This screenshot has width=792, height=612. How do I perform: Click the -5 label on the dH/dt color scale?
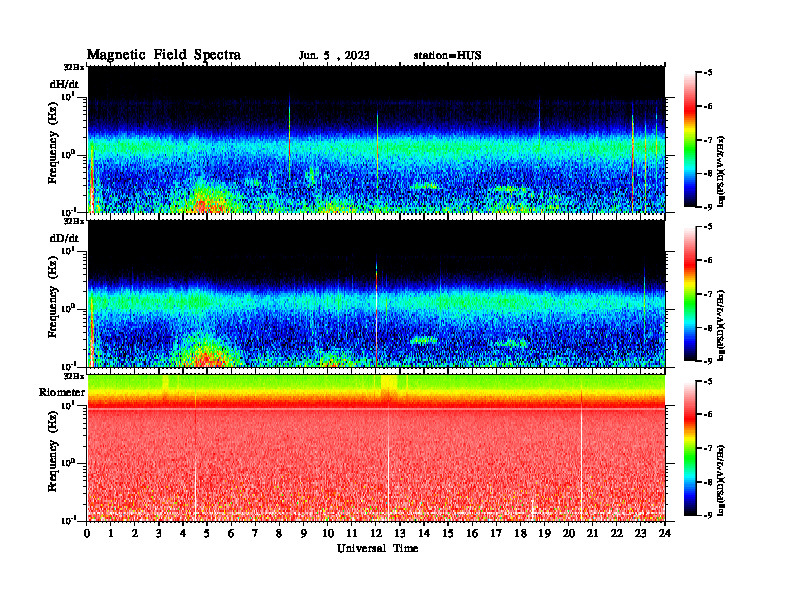(x=707, y=73)
